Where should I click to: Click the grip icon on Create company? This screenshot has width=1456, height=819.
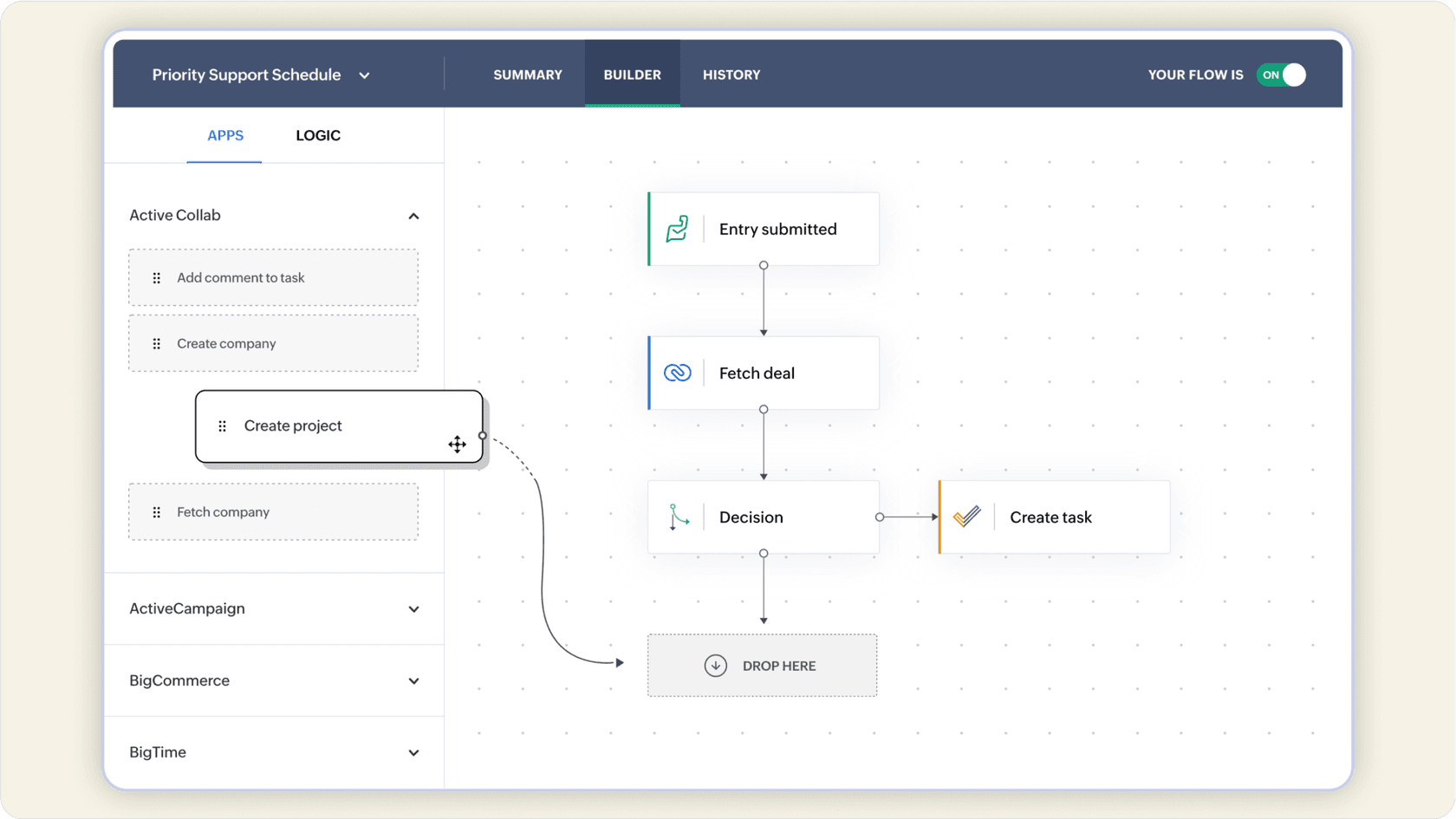click(157, 343)
